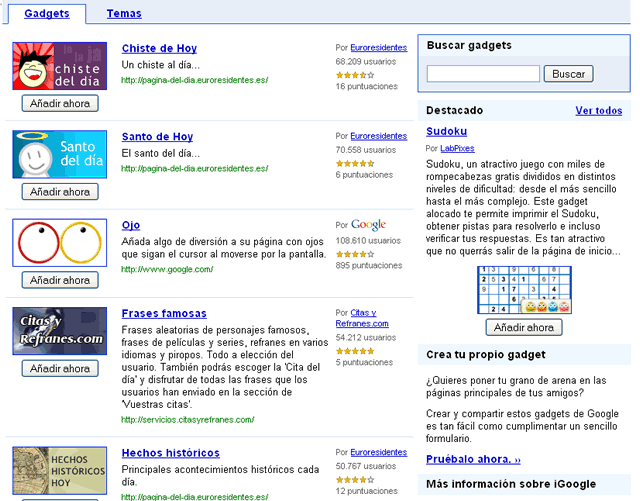Image resolution: width=640 pixels, height=501 pixels.
Task: Open the Hechos históricos gadget link
Action: [171, 453]
